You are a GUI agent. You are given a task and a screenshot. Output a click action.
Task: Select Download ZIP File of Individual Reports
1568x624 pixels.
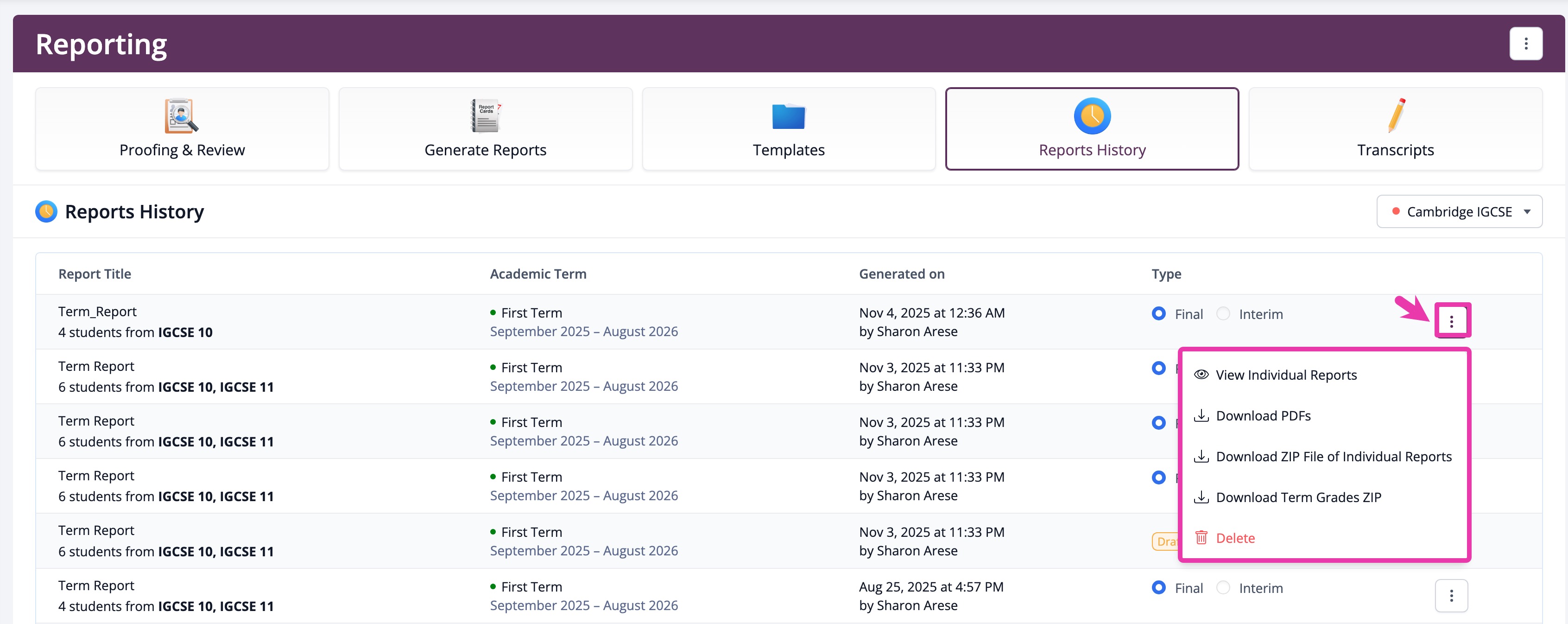1323,456
